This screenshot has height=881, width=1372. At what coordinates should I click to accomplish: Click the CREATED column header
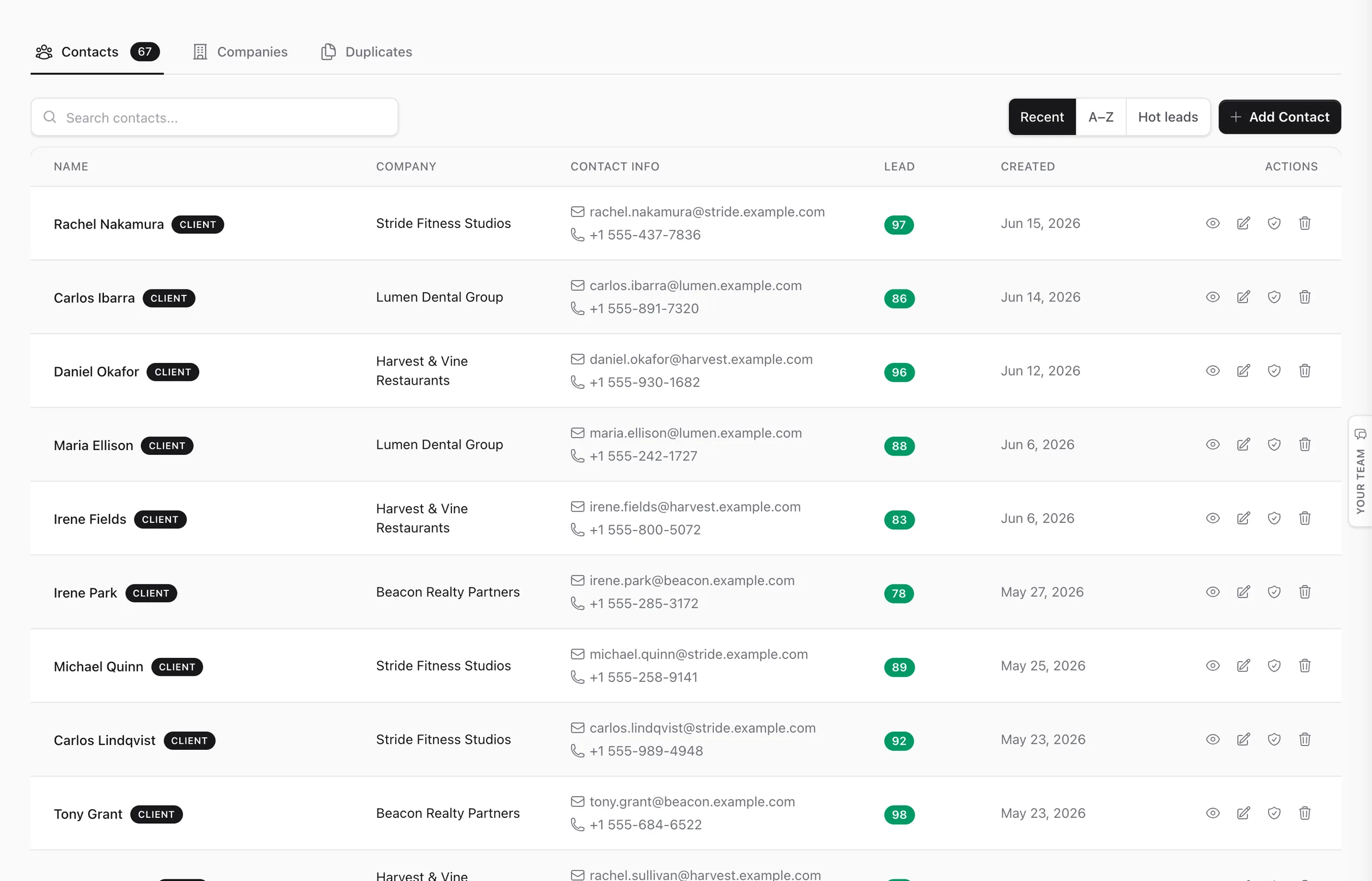1027,167
